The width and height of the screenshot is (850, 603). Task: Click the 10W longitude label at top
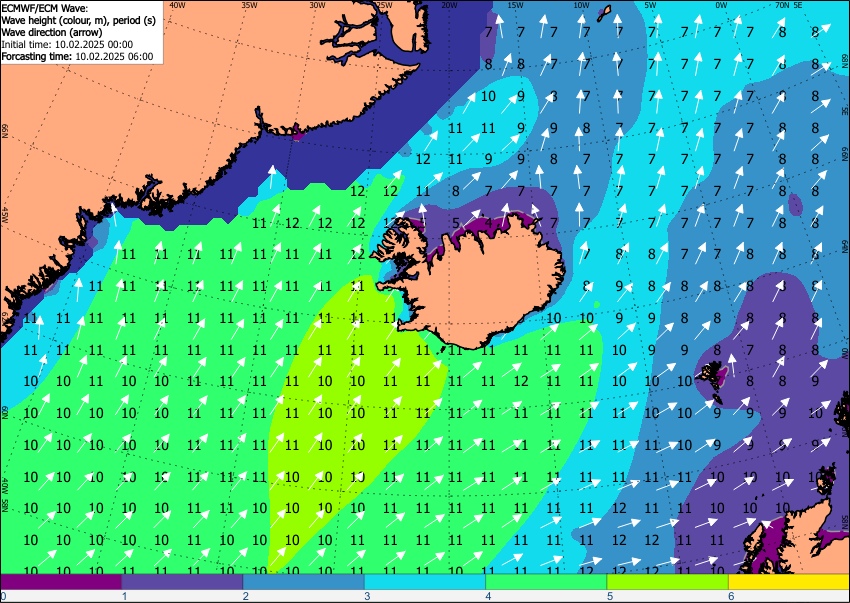(x=581, y=5)
